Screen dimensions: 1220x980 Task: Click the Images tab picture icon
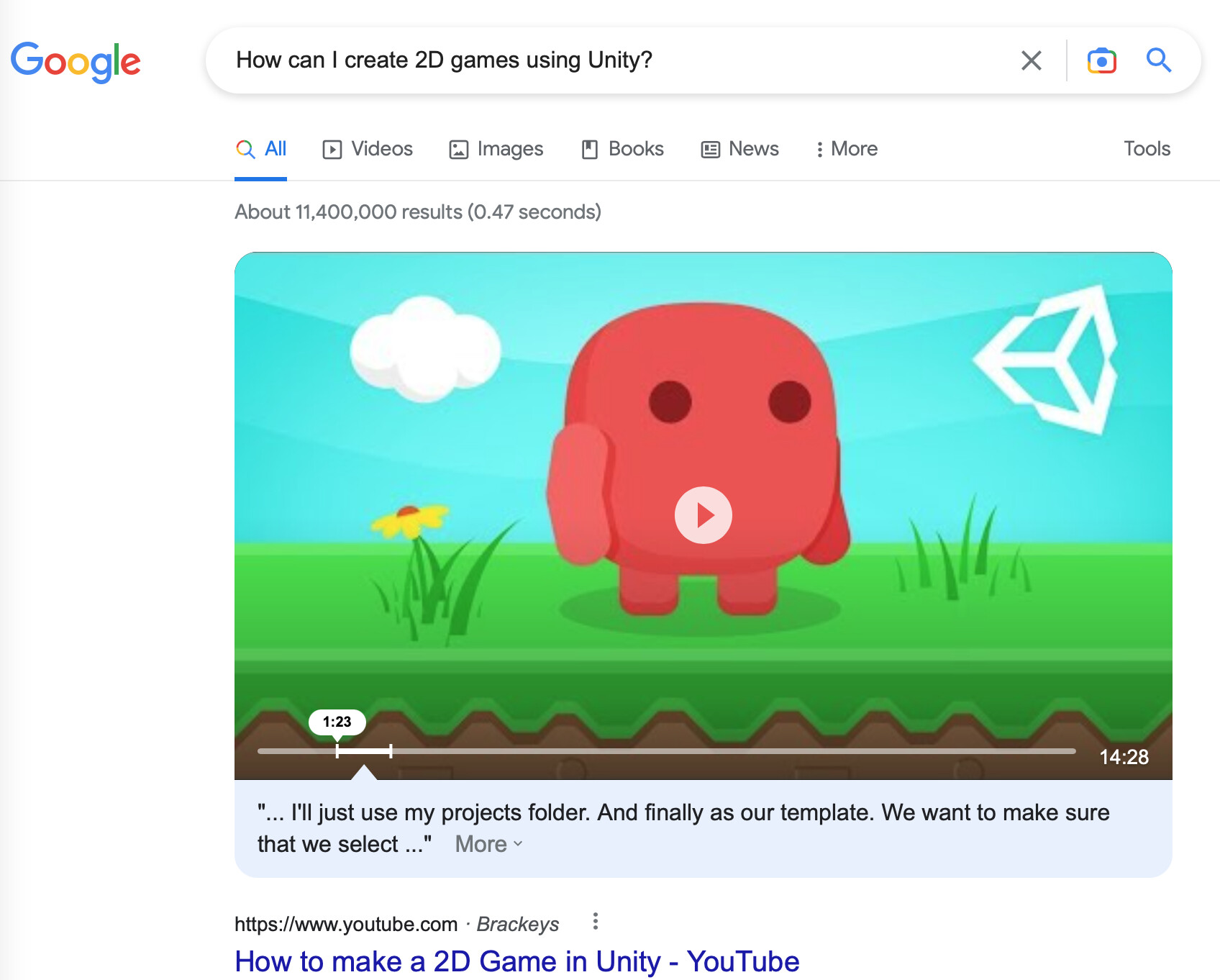(458, 149)
